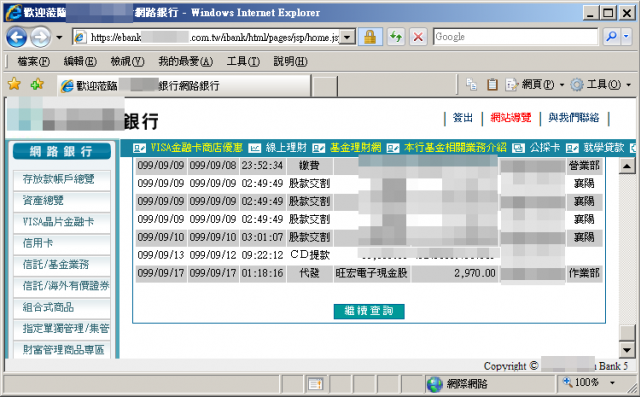Open a new blank tab button
The width and height of the screenshot is (640, 397).
point(324,86)
